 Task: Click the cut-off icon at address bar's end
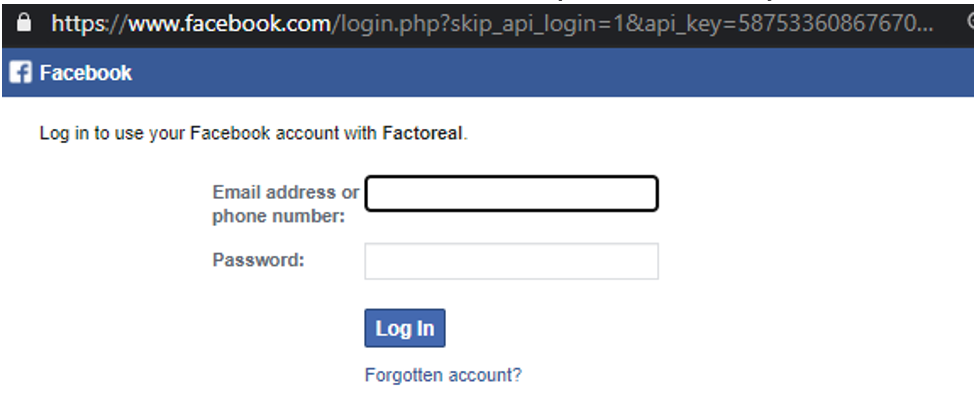[972, 22]
